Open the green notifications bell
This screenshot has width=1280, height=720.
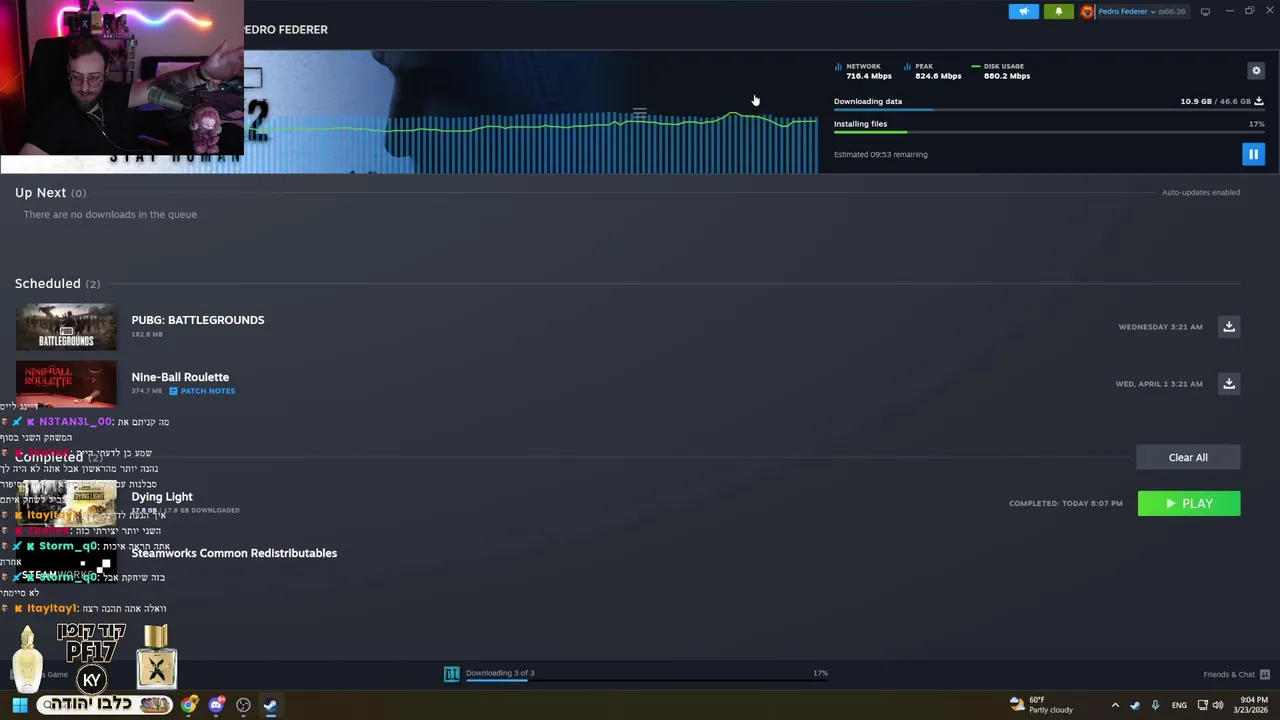tap(1058, 12)
